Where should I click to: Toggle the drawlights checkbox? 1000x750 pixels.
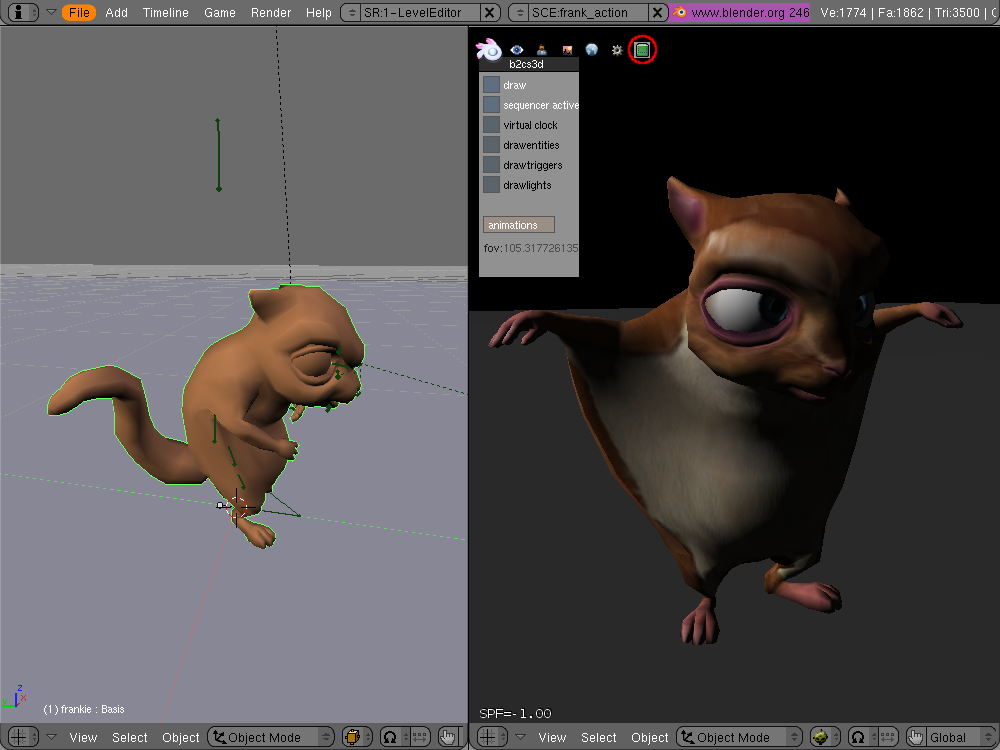point(491,185)
